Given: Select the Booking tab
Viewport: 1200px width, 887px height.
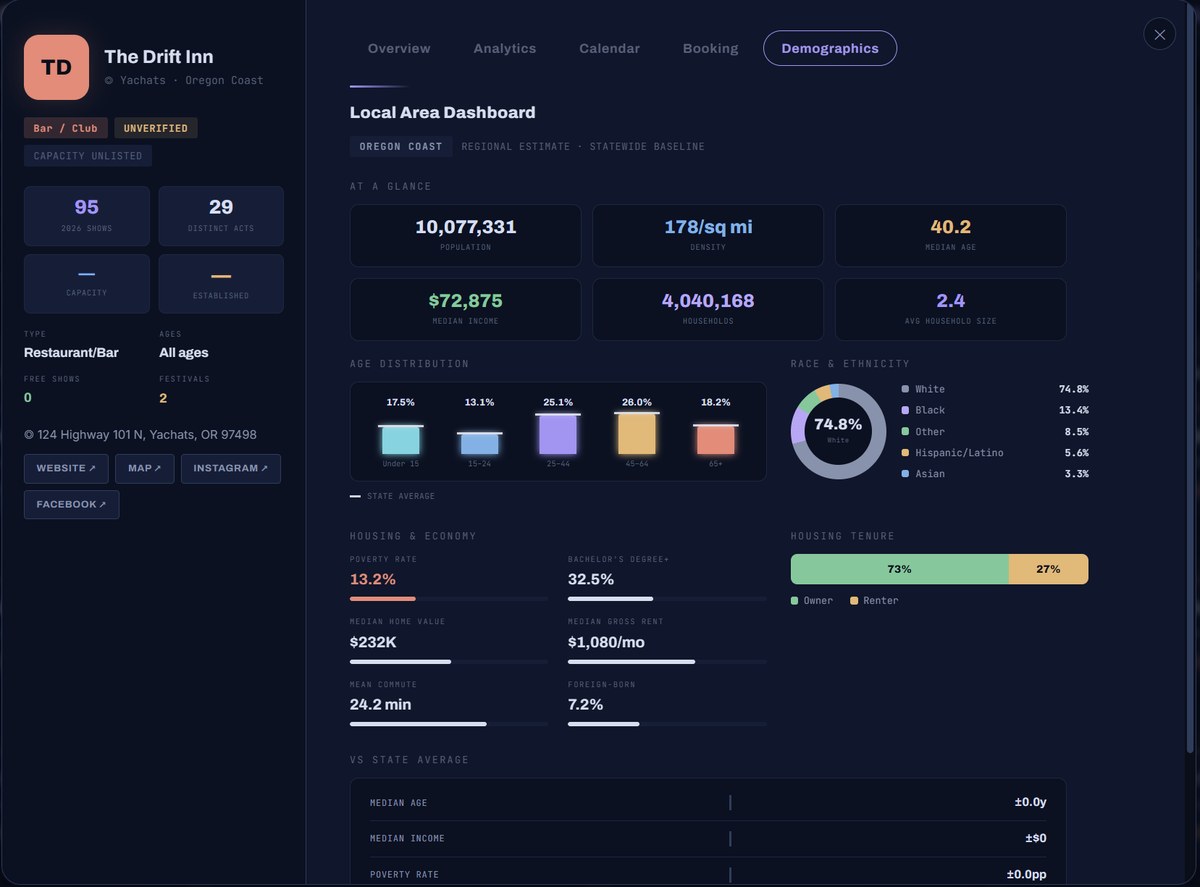Looking at the screenshot, I should click(x=711, y=48).
